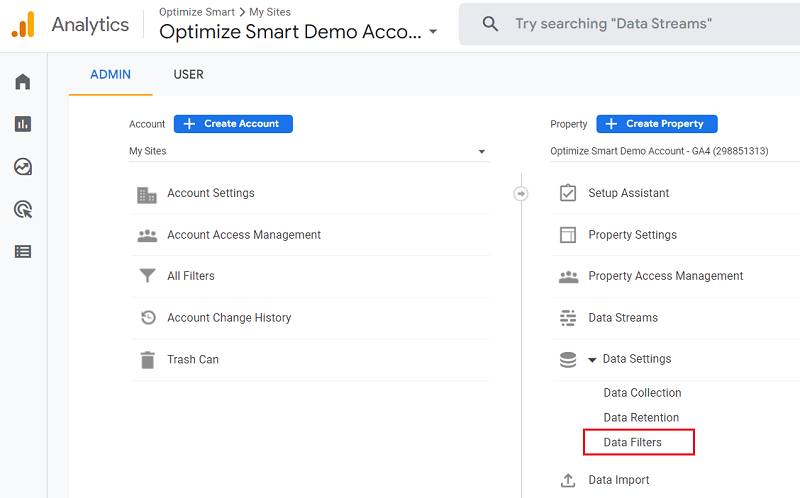
Task: Select Data Retention under Data Settings
Action: (641, 417)
